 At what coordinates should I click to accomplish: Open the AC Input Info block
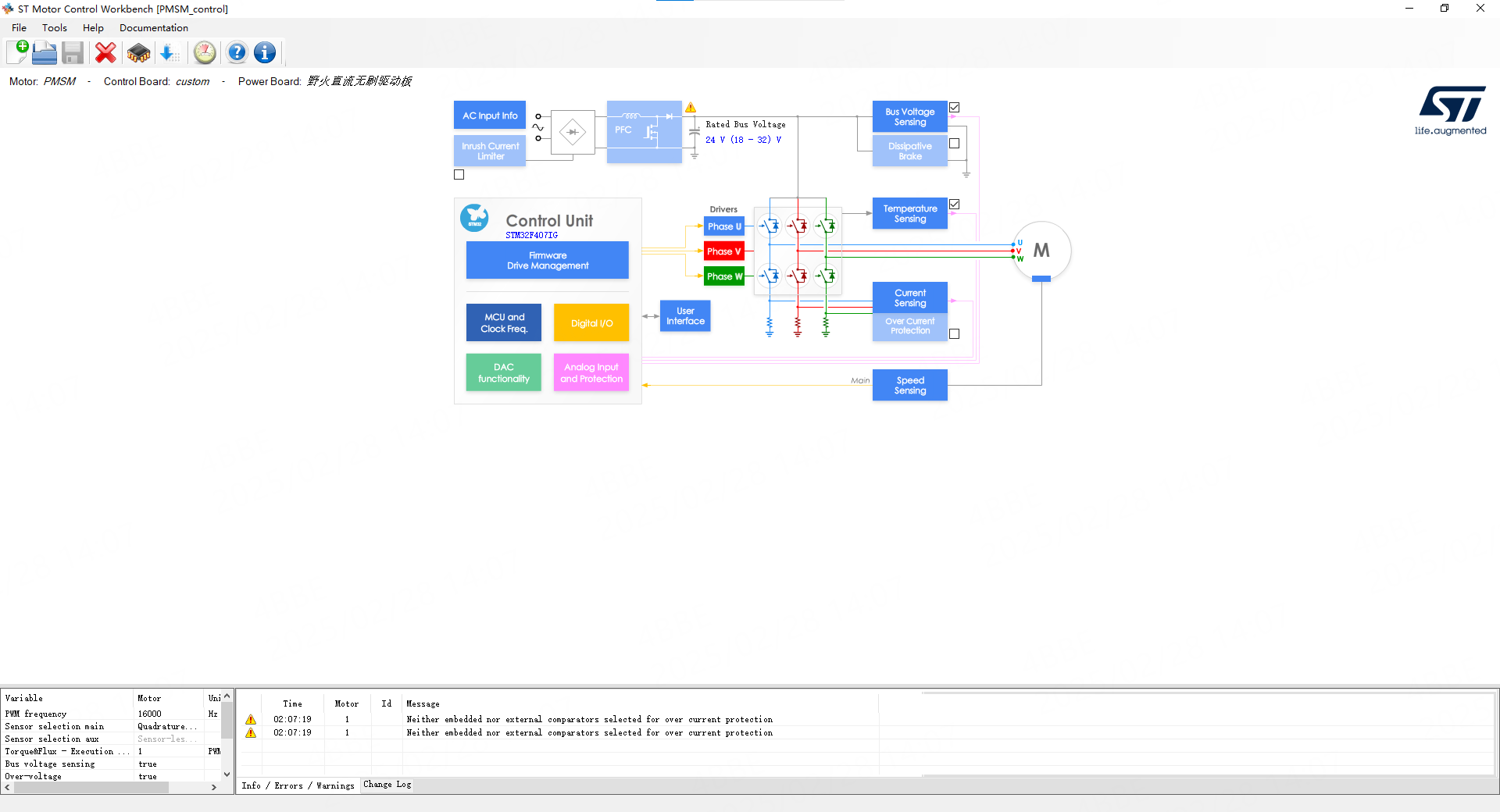[490, 115]
